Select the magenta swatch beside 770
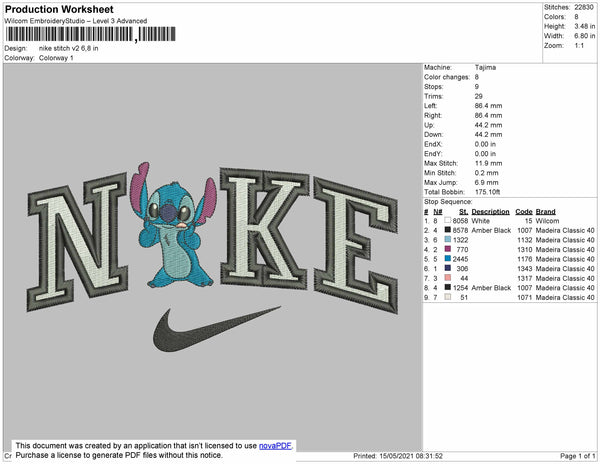The image size is (600, 464). point(447,249)
